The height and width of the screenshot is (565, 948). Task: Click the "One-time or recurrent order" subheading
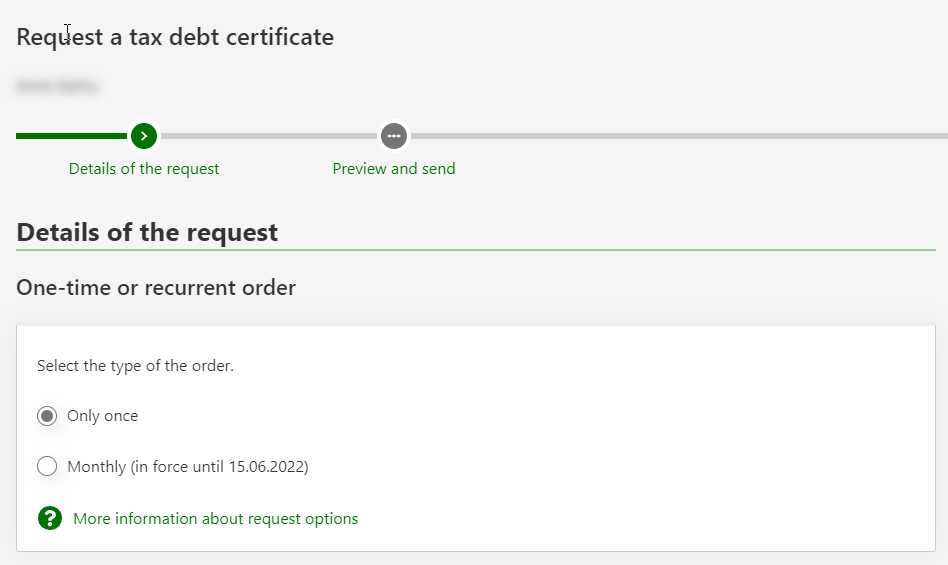pyautogui.click(x=156, y=288)
